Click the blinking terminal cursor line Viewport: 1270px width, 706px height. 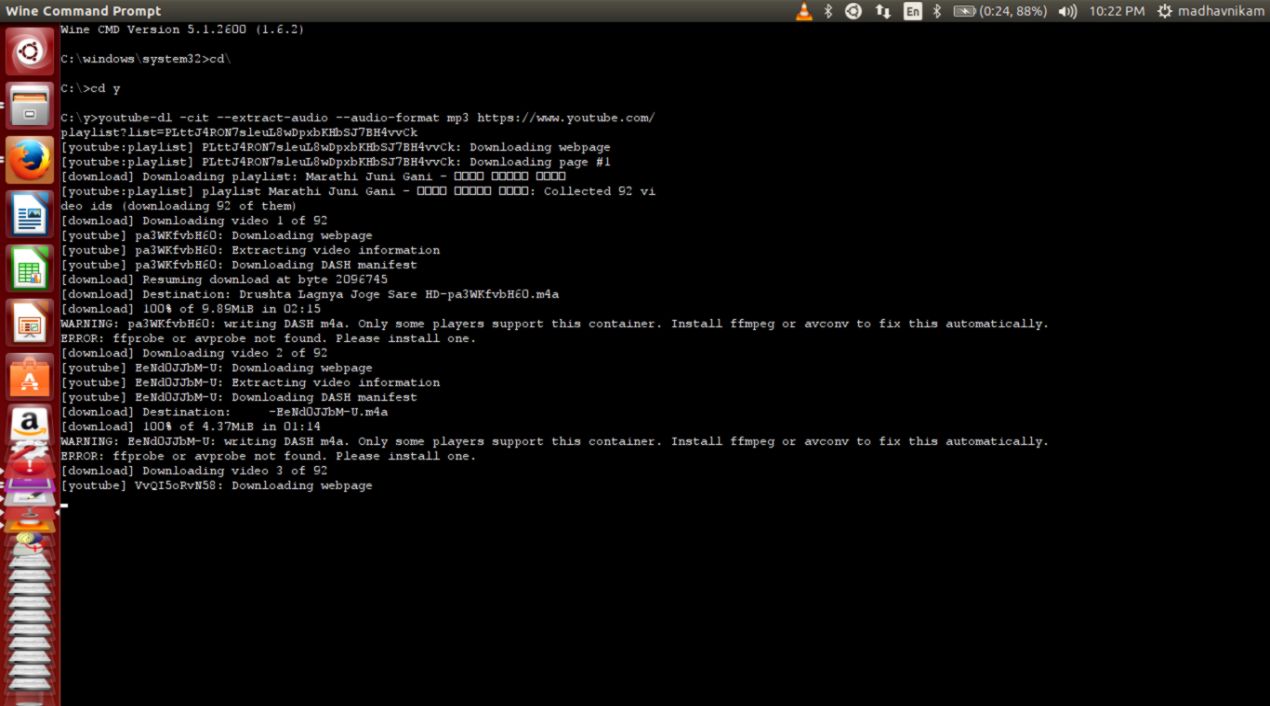click(x=62, y=506)
